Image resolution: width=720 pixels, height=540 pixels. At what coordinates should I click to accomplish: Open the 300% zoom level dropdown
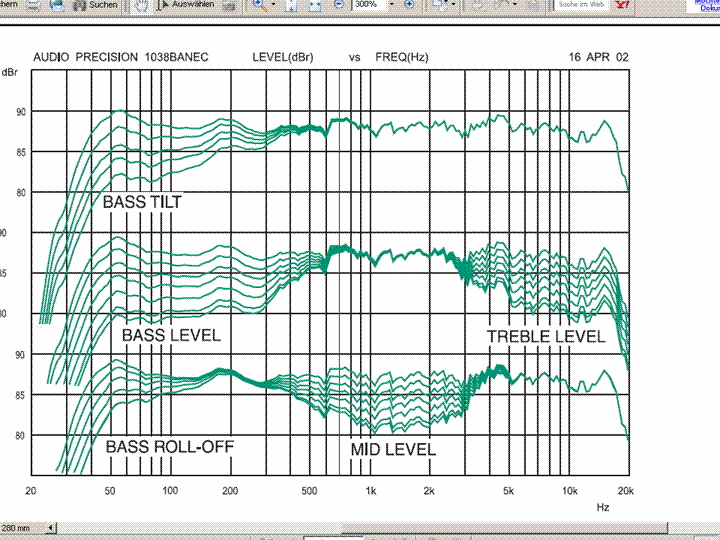coord(390,5)
